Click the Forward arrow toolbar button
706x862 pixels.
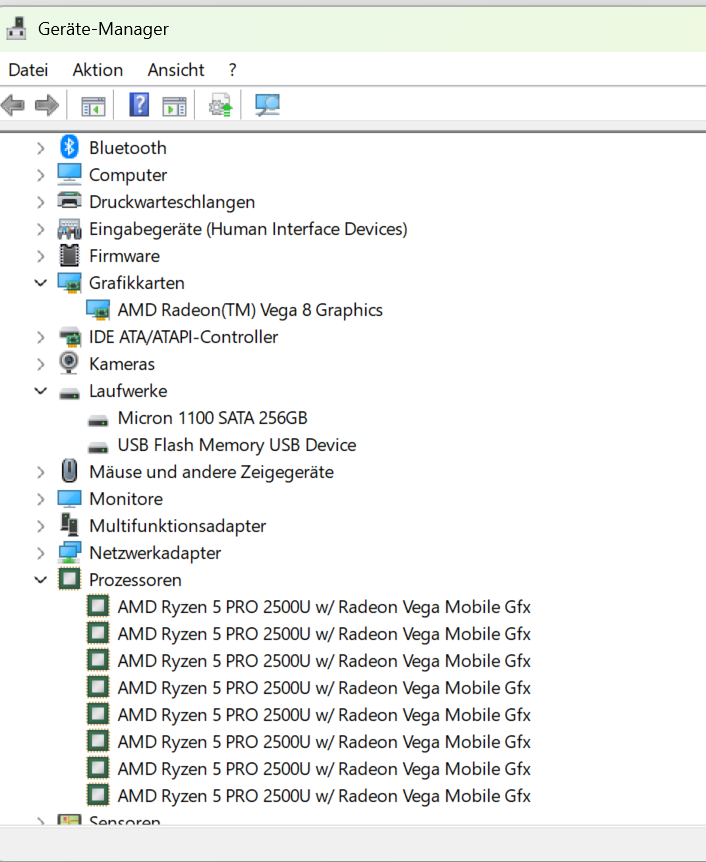pos(47,105)
